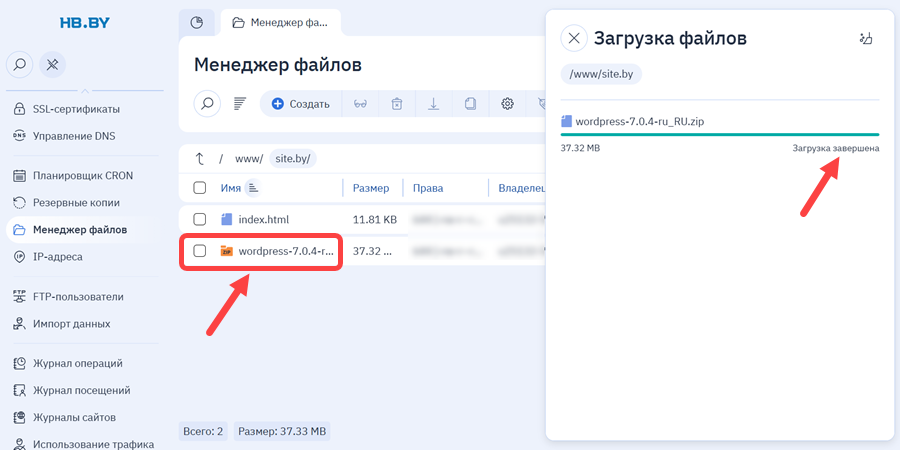This screenshot has height=450, width=900.
Task: Click the glasses view icon
Action: coord(360,104)
